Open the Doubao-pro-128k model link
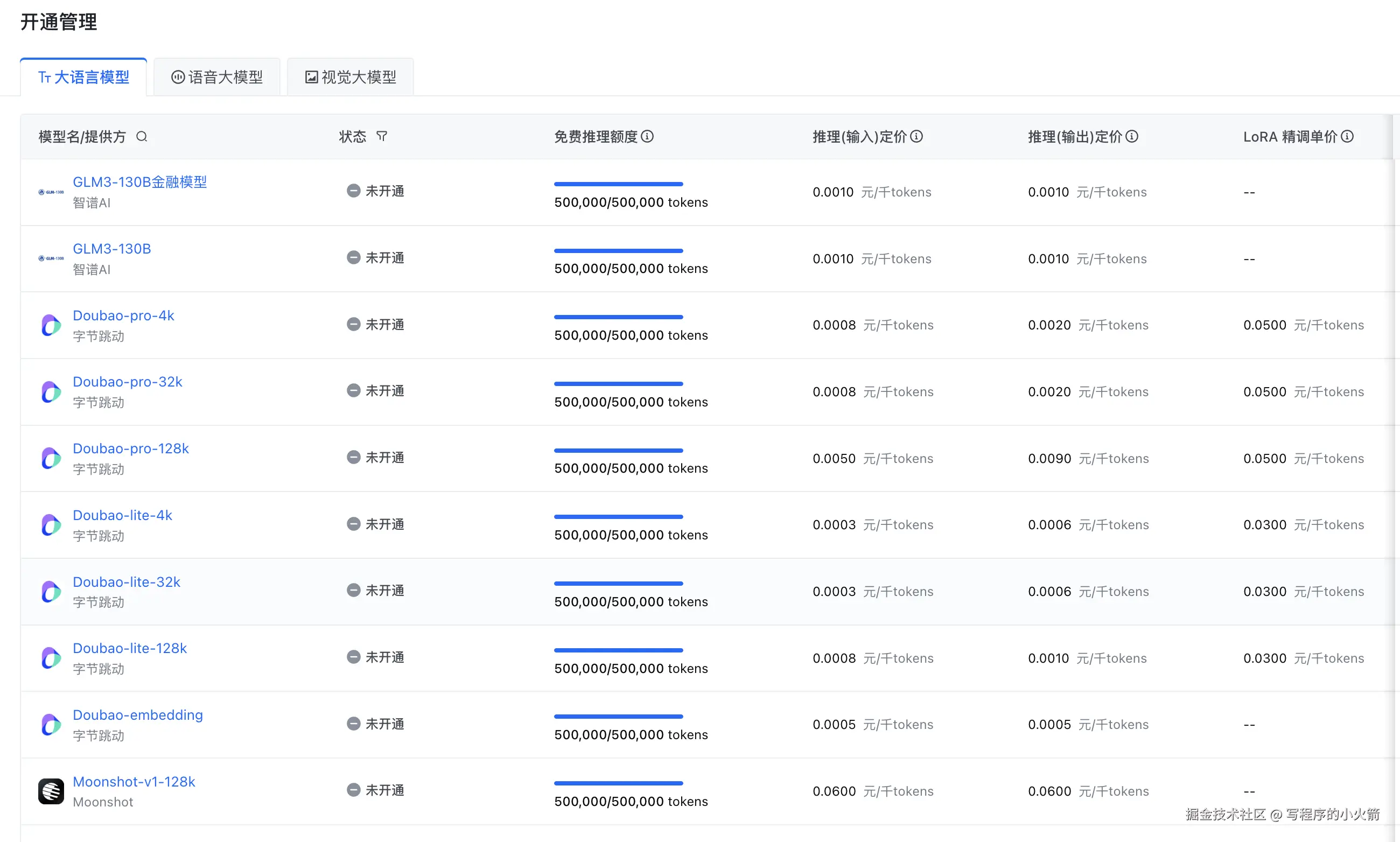The image size is (1400, 842). click(130, 448)
